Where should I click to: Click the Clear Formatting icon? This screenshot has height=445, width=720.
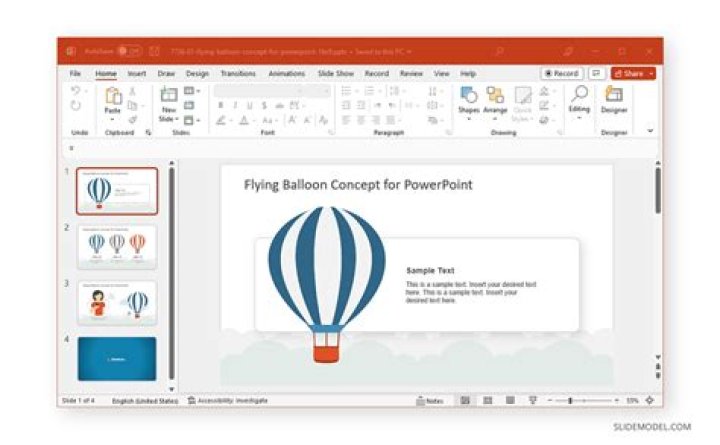[323, 120]
